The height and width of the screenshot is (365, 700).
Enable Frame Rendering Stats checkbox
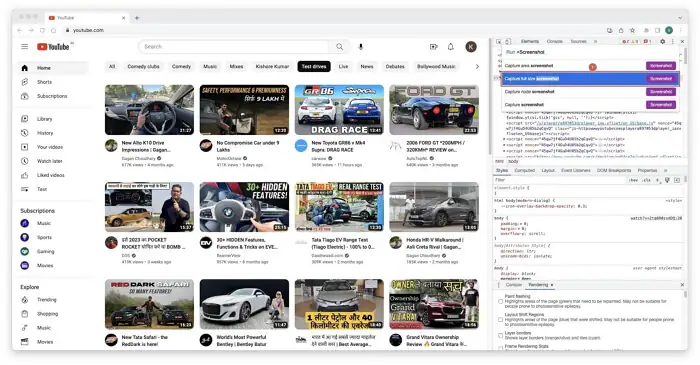pos(500,348)
